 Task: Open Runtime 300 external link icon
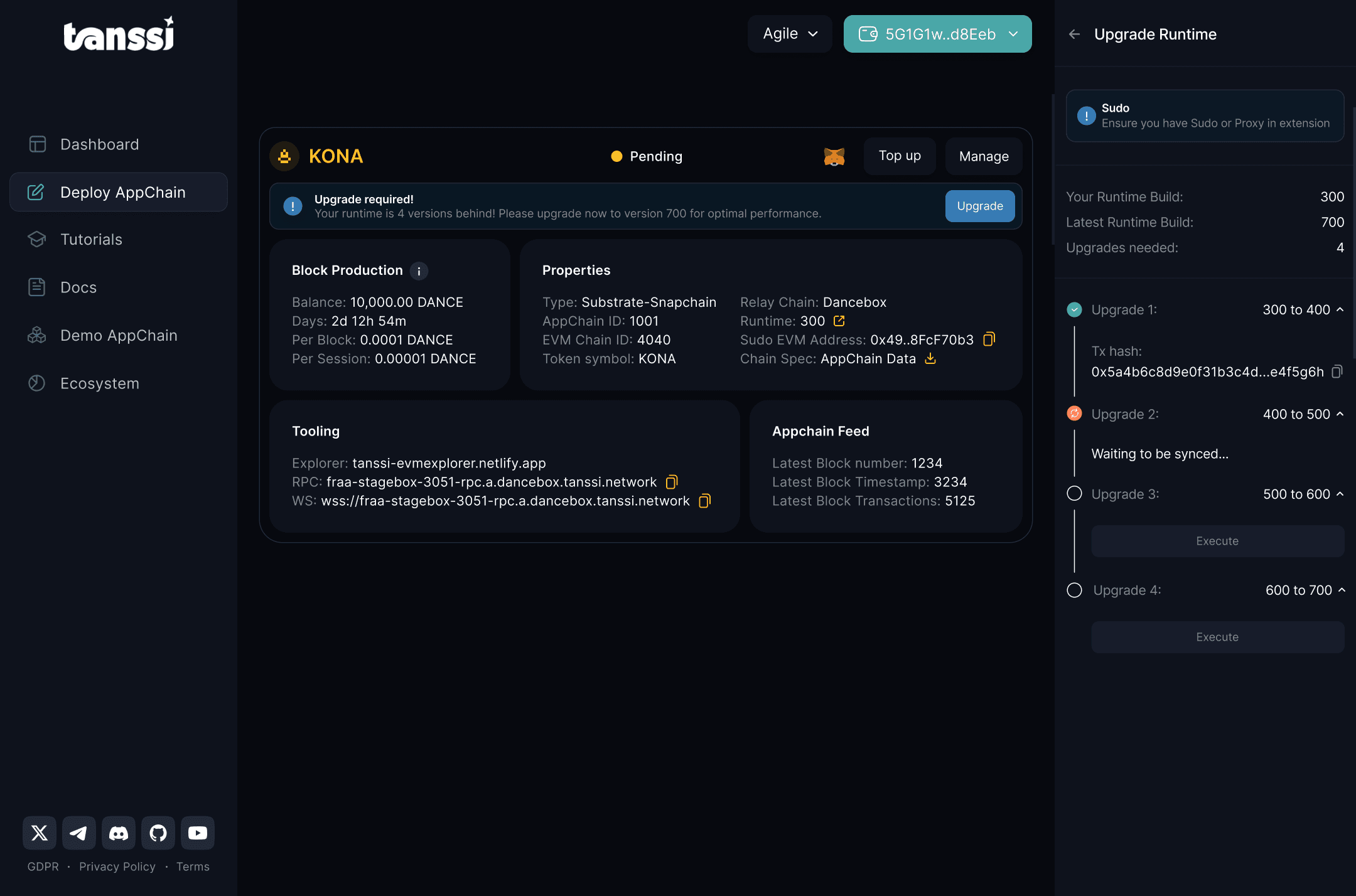tap(839, 321)
